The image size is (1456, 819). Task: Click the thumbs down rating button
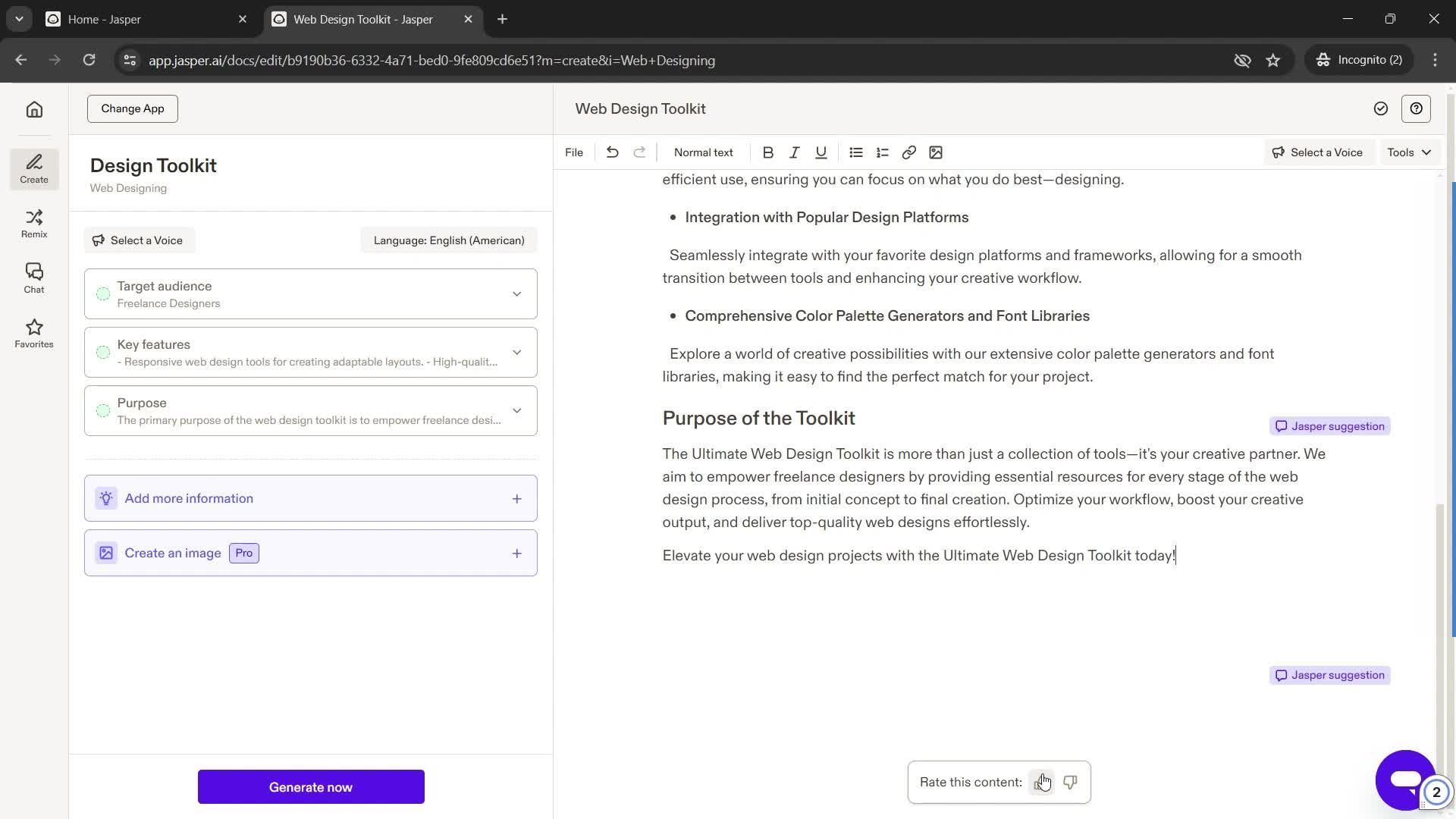(1071, 782)
